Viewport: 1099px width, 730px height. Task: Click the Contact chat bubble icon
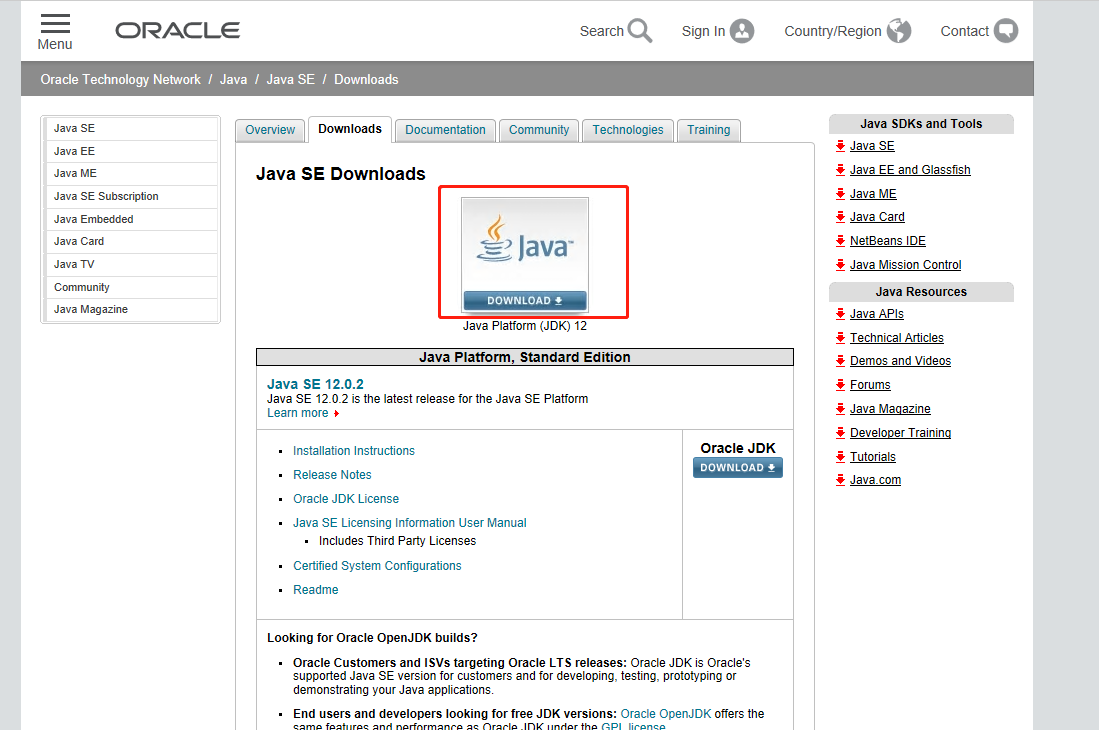(1006, 31)
